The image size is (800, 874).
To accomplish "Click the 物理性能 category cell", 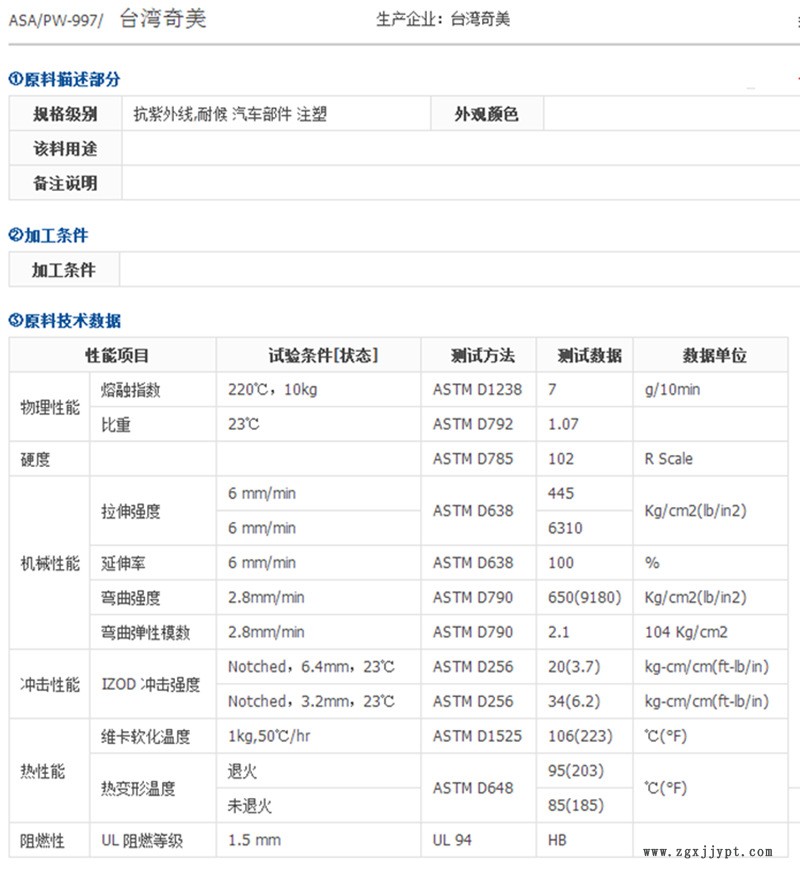I will 50,407.
